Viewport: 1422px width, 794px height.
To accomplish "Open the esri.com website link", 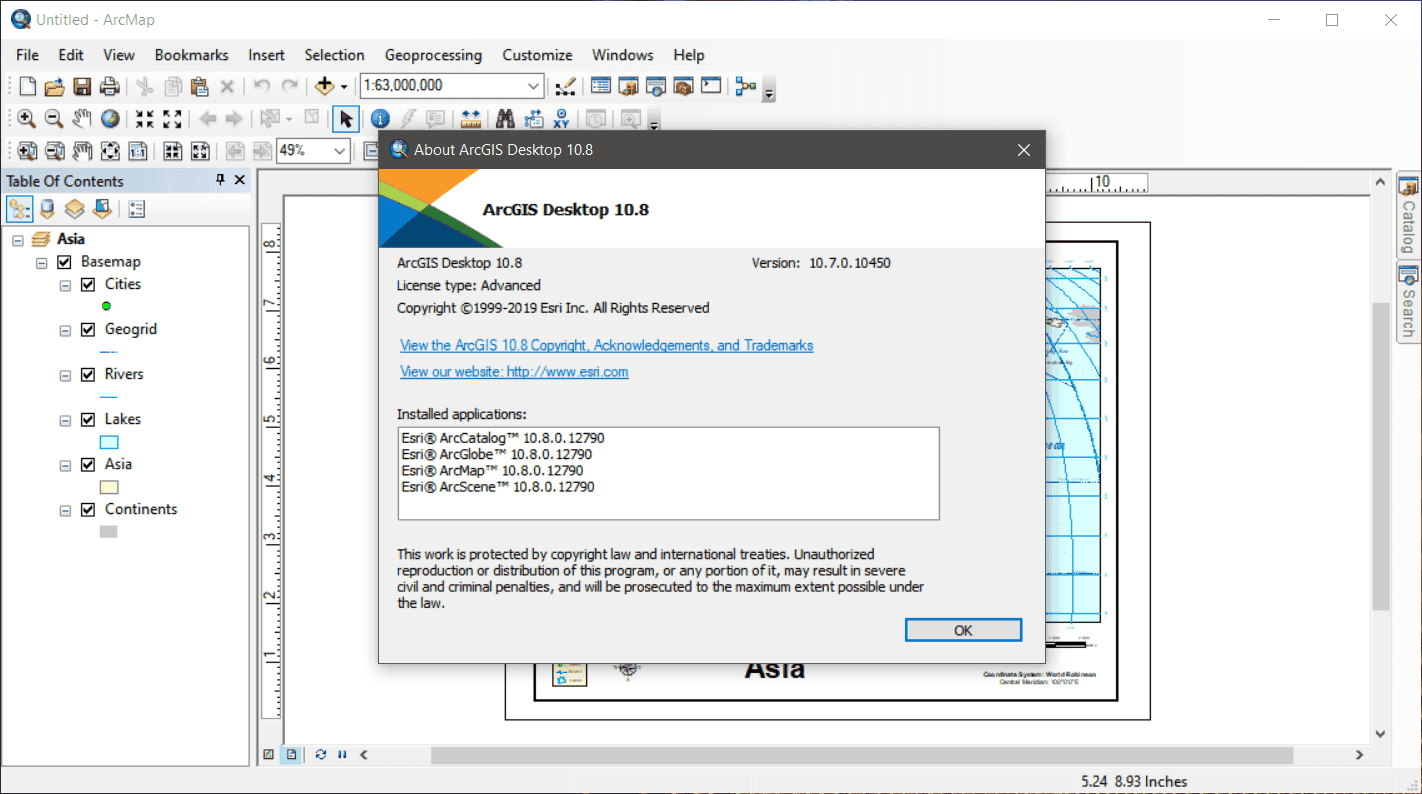I will 514,371.
